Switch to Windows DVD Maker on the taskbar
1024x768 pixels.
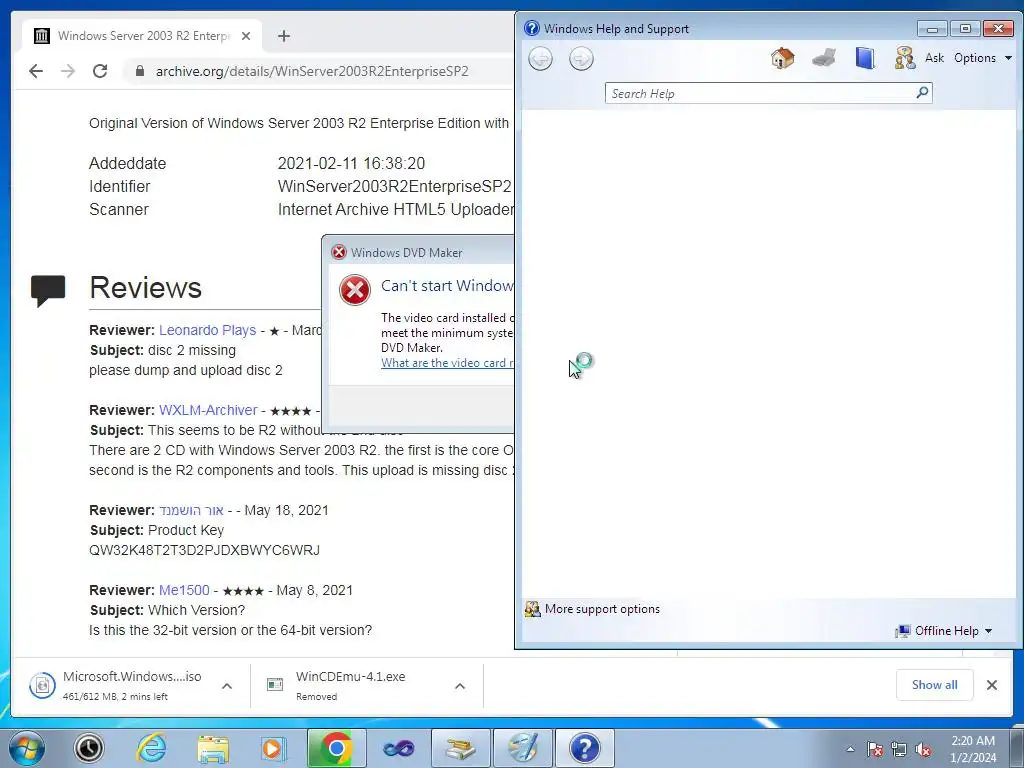(x=522, y=748)
